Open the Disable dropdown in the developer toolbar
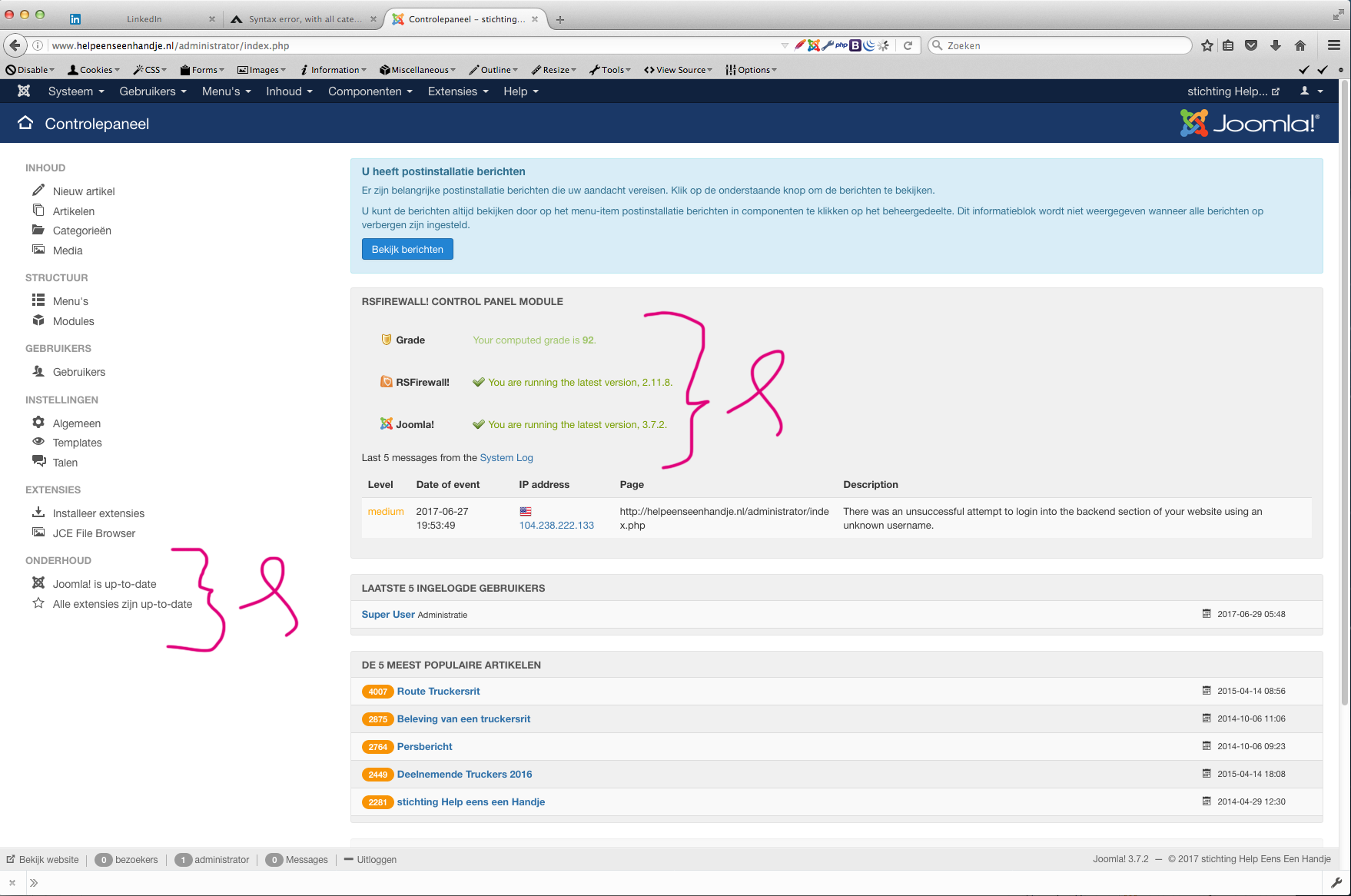The width and height of the screenshot is (1351, 896). coord(30,70)
